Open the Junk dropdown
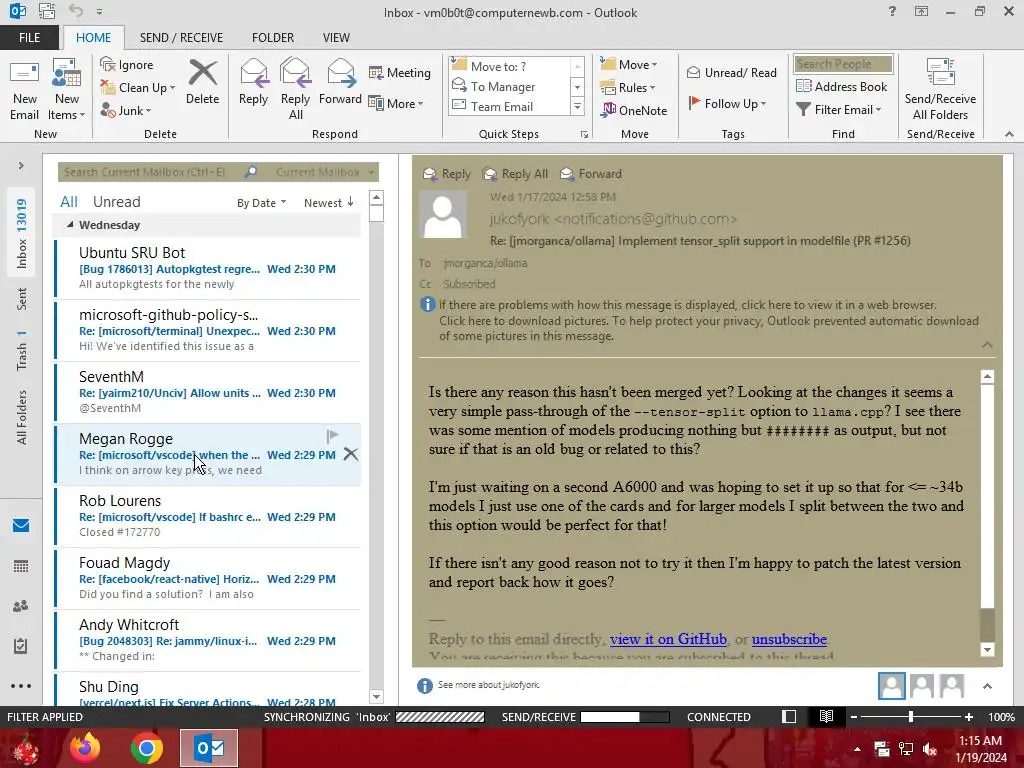Image resolution: width=1024 pixels, height=768 pixels. pos(125,110)
